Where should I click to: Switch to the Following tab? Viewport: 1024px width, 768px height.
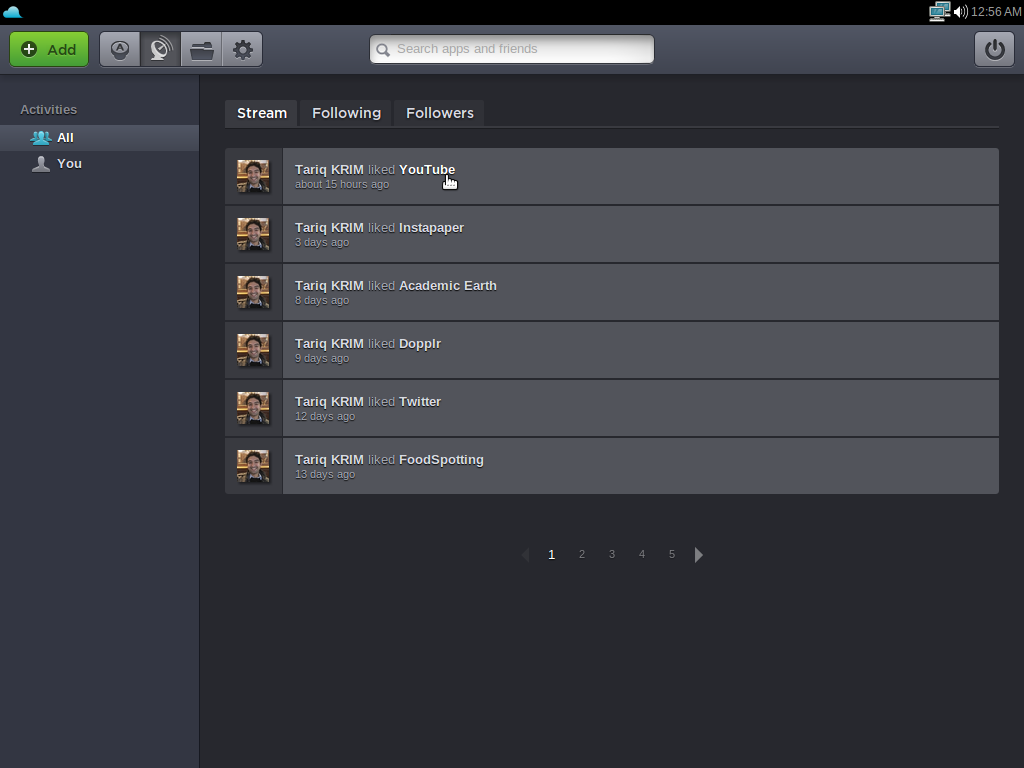[346, 113]
